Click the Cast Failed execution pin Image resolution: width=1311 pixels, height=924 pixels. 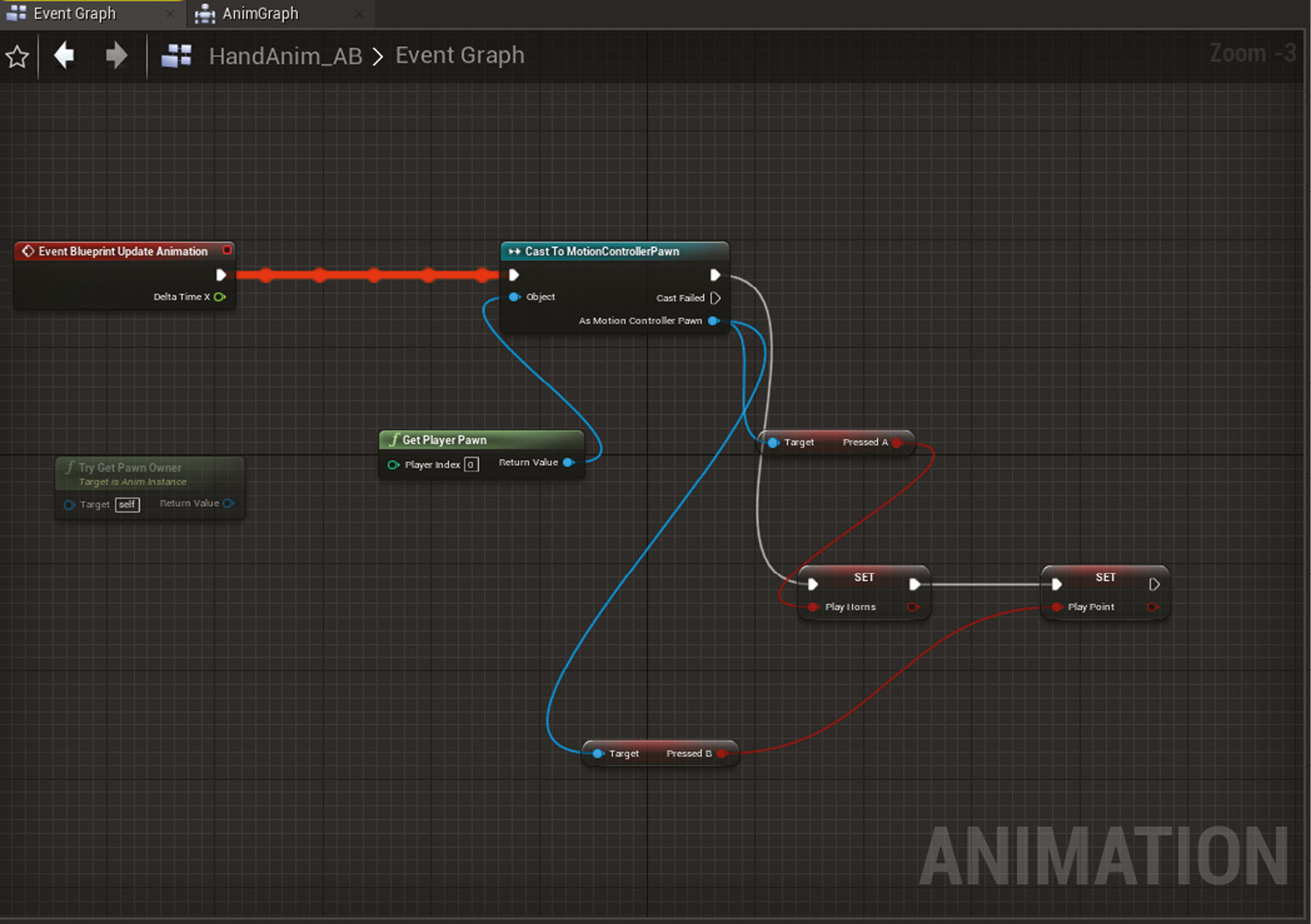click(715, 298)
